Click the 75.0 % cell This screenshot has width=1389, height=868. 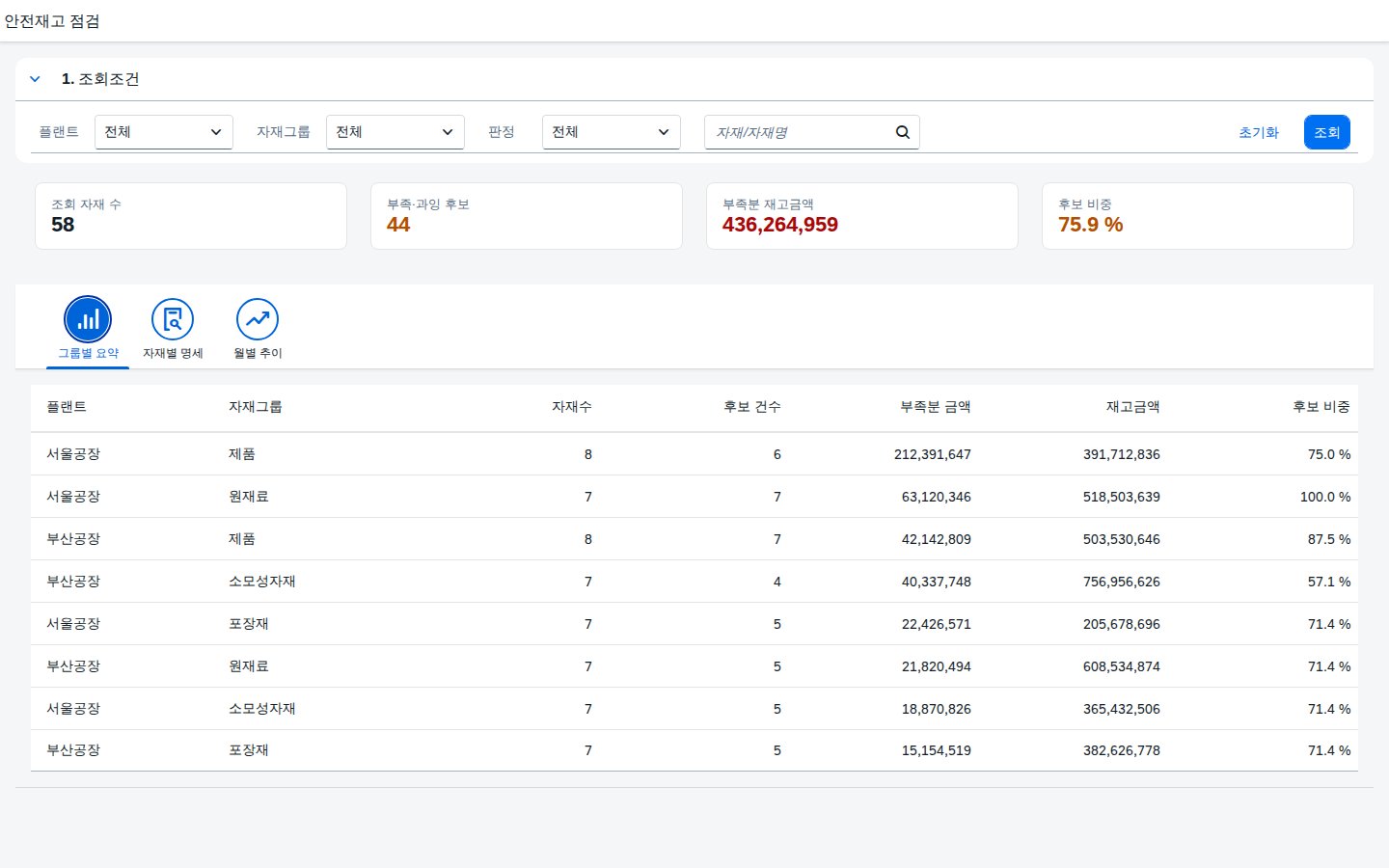pyautogui.click(x=1329, y=454)
